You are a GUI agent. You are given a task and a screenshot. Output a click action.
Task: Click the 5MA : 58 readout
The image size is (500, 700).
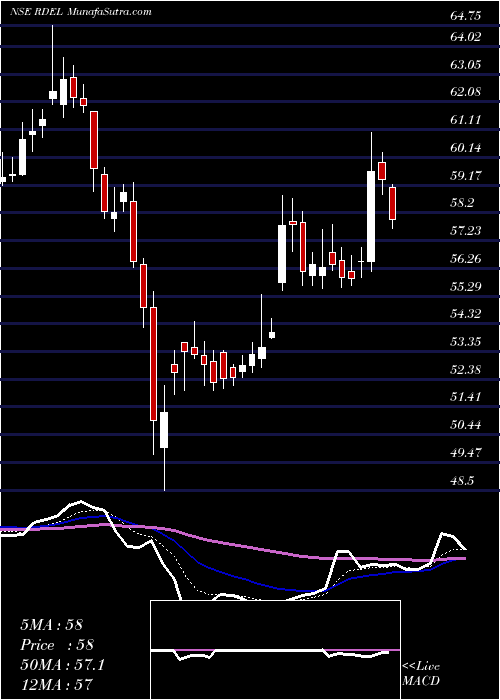coord(52,625)
